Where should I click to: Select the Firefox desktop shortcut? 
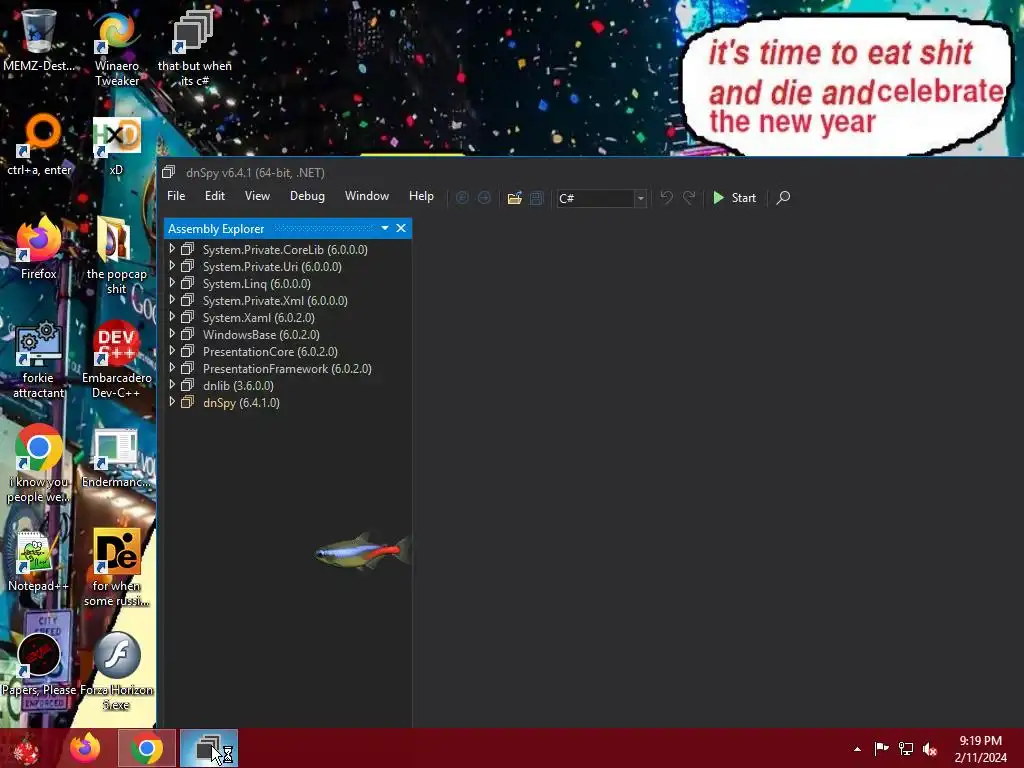39,248
